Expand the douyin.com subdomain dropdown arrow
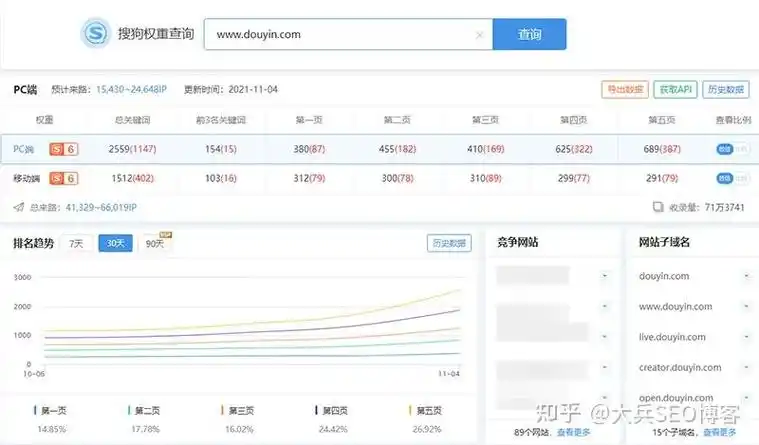 [x=746, y=276]
